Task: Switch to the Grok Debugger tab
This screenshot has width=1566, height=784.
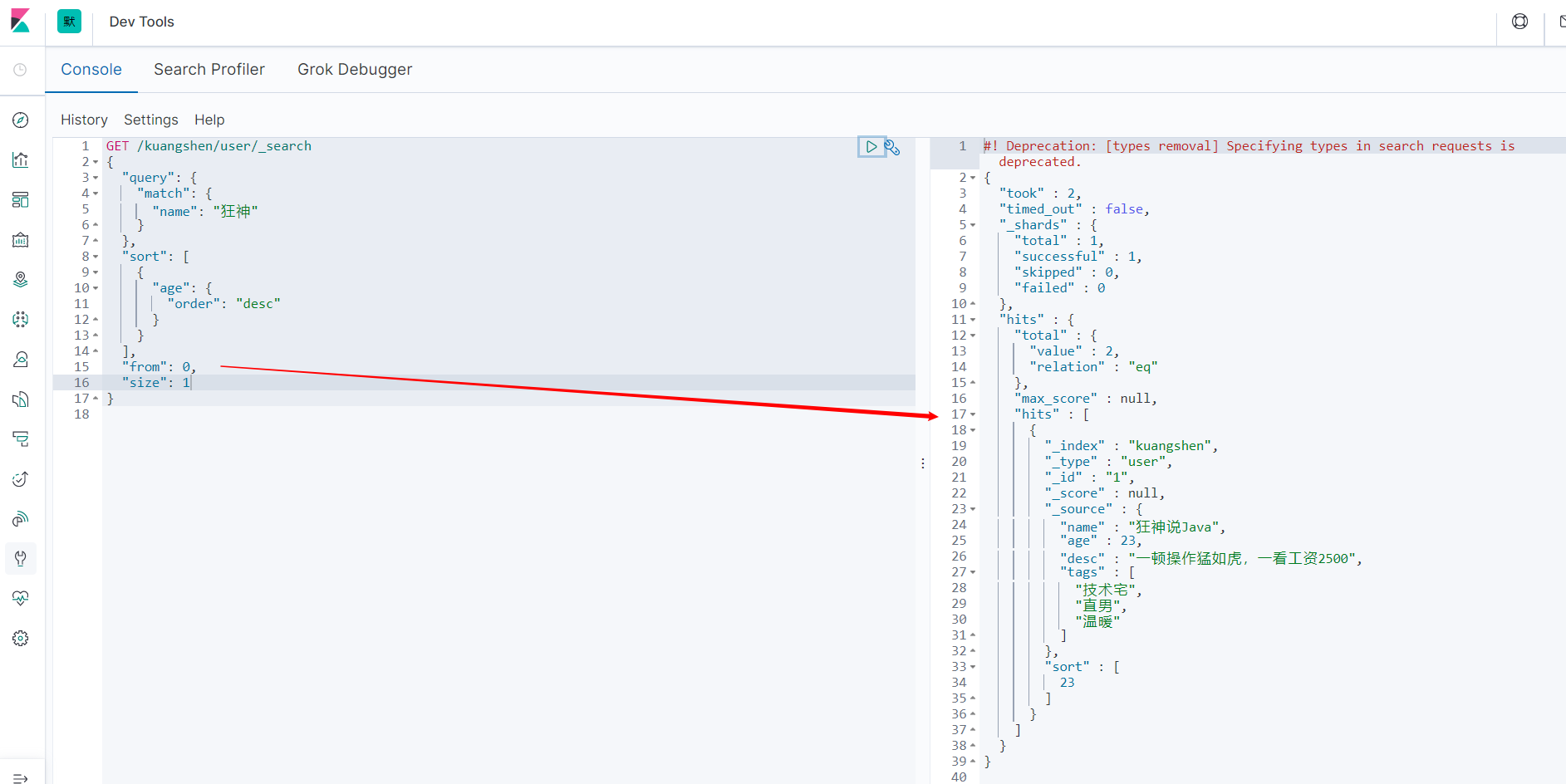Action: pos(355,70)
